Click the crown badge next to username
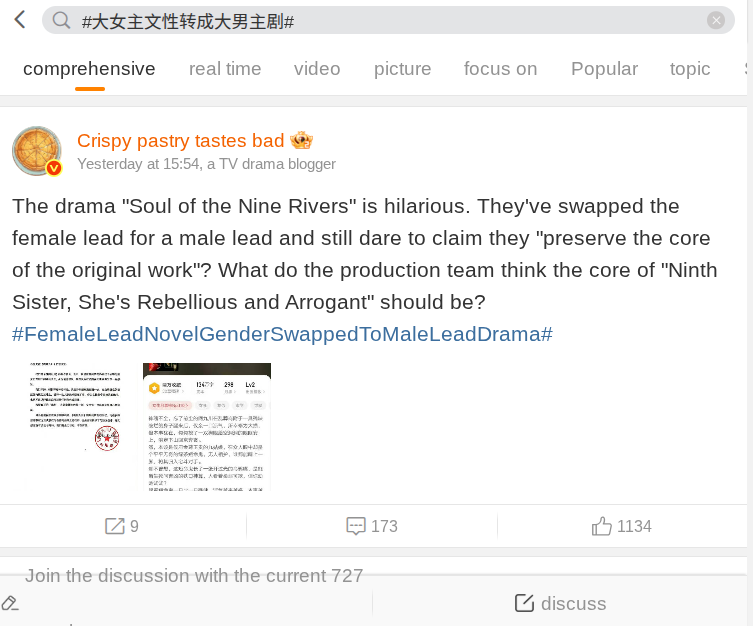 (301, 140)
